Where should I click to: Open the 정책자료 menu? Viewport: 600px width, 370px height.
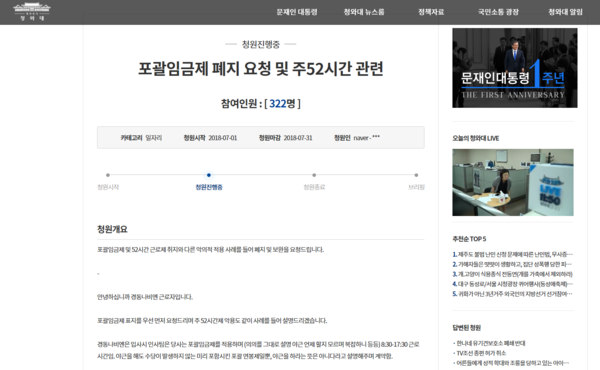431,12
